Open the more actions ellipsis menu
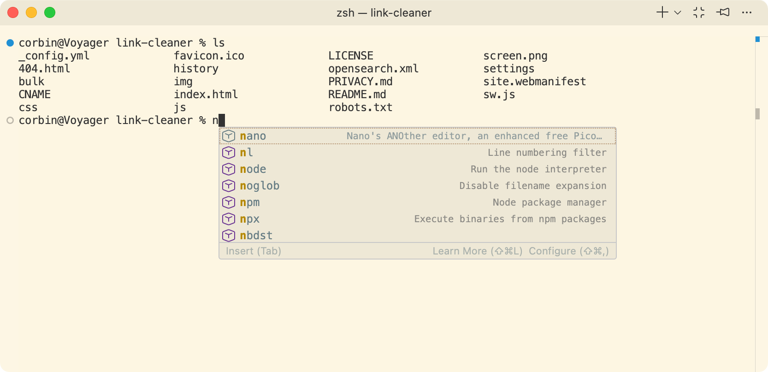Viewport: 768px width, 372px height. [746, 13]
